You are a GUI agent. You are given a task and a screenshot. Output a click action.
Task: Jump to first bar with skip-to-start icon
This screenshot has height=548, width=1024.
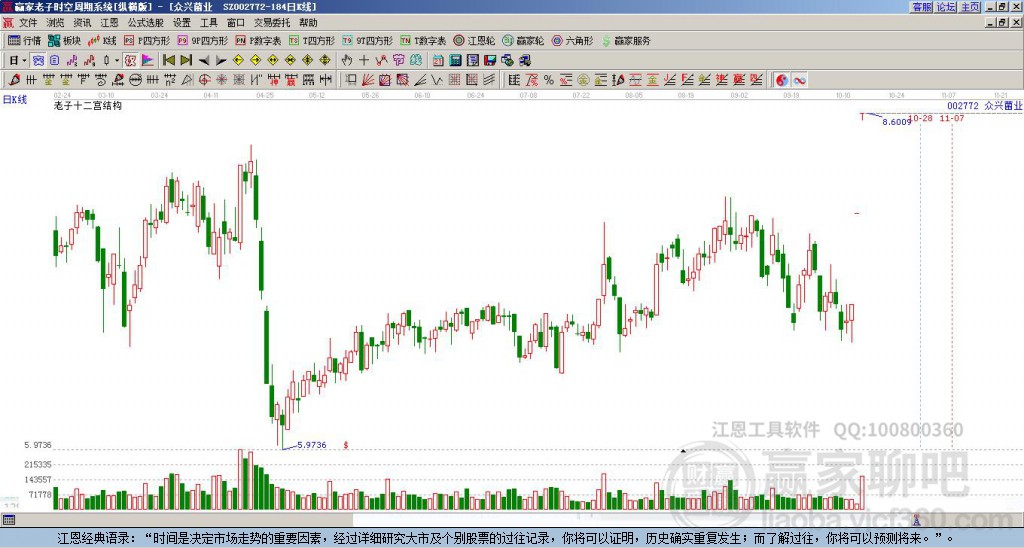point(169,60)
